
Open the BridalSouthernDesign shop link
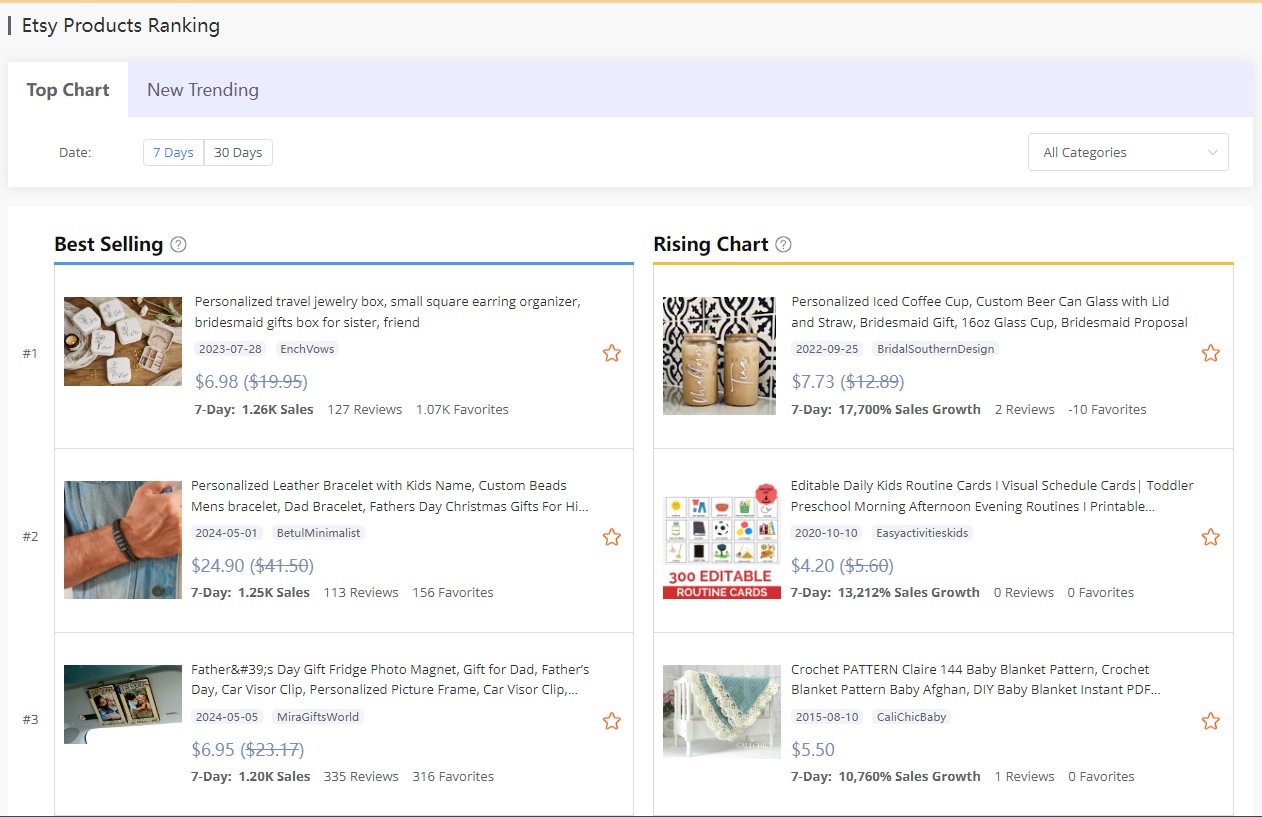click(x=935, y=348)
